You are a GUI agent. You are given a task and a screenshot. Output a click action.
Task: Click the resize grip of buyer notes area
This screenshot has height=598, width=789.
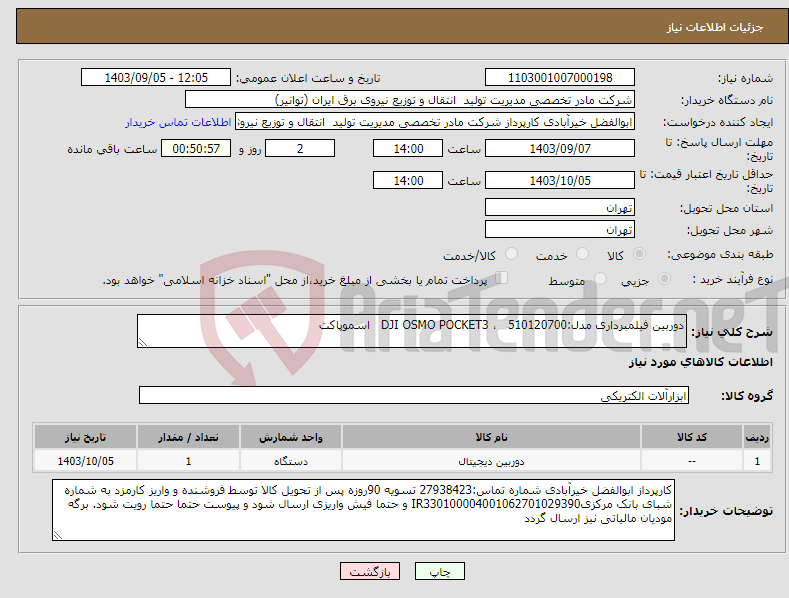tap(58, 535)
